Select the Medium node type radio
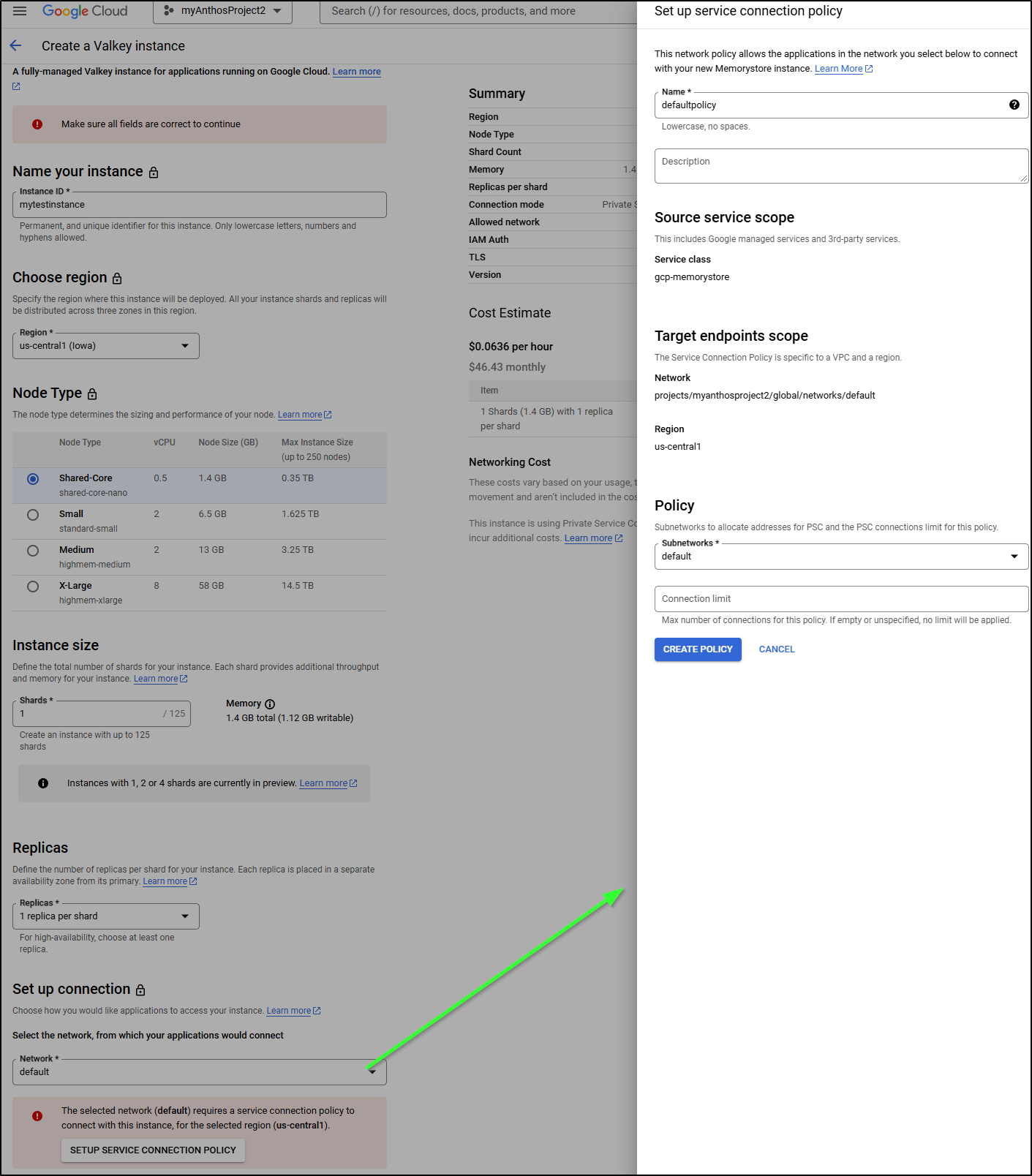This screenshot has width=1032, height=1176. (33, 551)
